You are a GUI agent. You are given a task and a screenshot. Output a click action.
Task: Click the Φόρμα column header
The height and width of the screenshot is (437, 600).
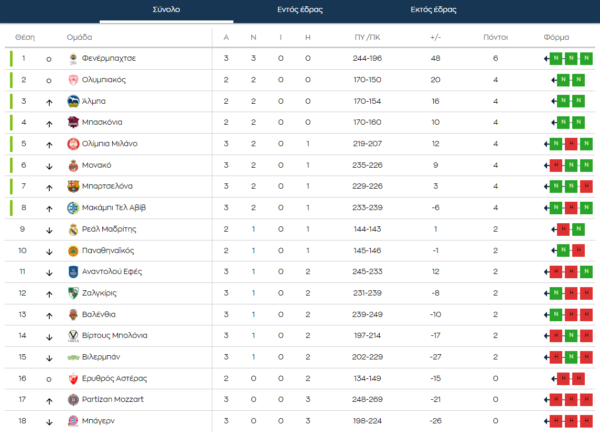(x=557, y=36)
